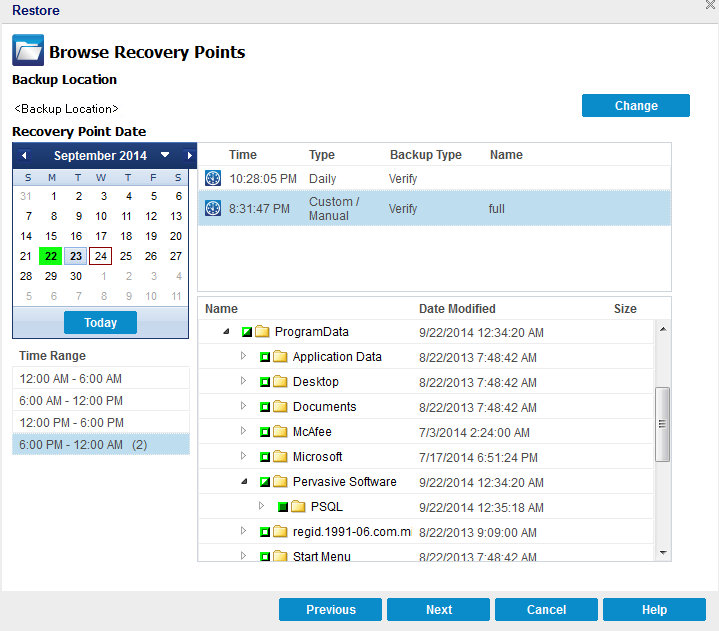Select the 6:00 PM - 12:00 AM time range

point(100,444)
